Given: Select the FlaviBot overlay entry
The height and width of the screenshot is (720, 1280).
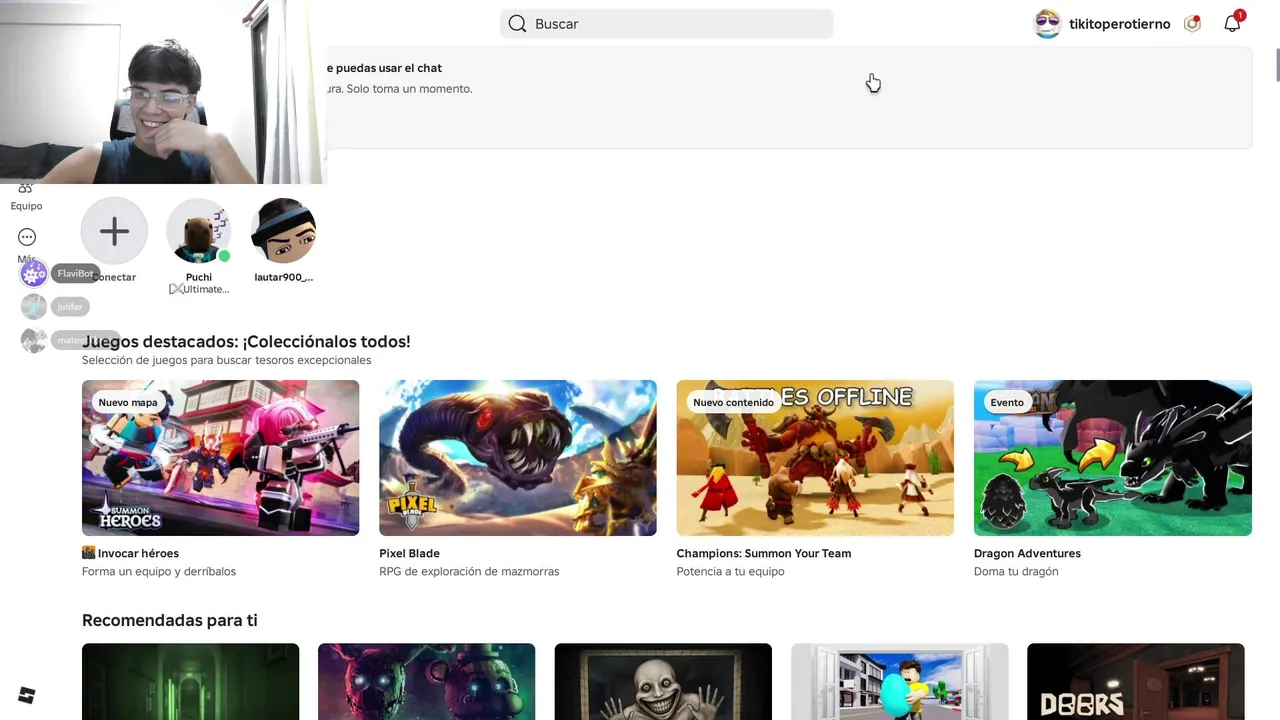Looking at the screenshot, I should [60, 274].
